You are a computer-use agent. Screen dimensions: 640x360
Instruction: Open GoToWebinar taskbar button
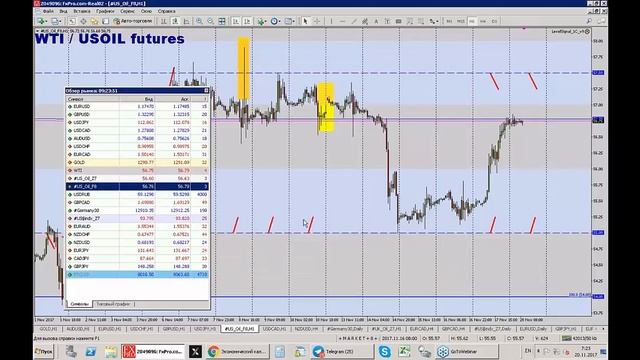tap(467, 351)
